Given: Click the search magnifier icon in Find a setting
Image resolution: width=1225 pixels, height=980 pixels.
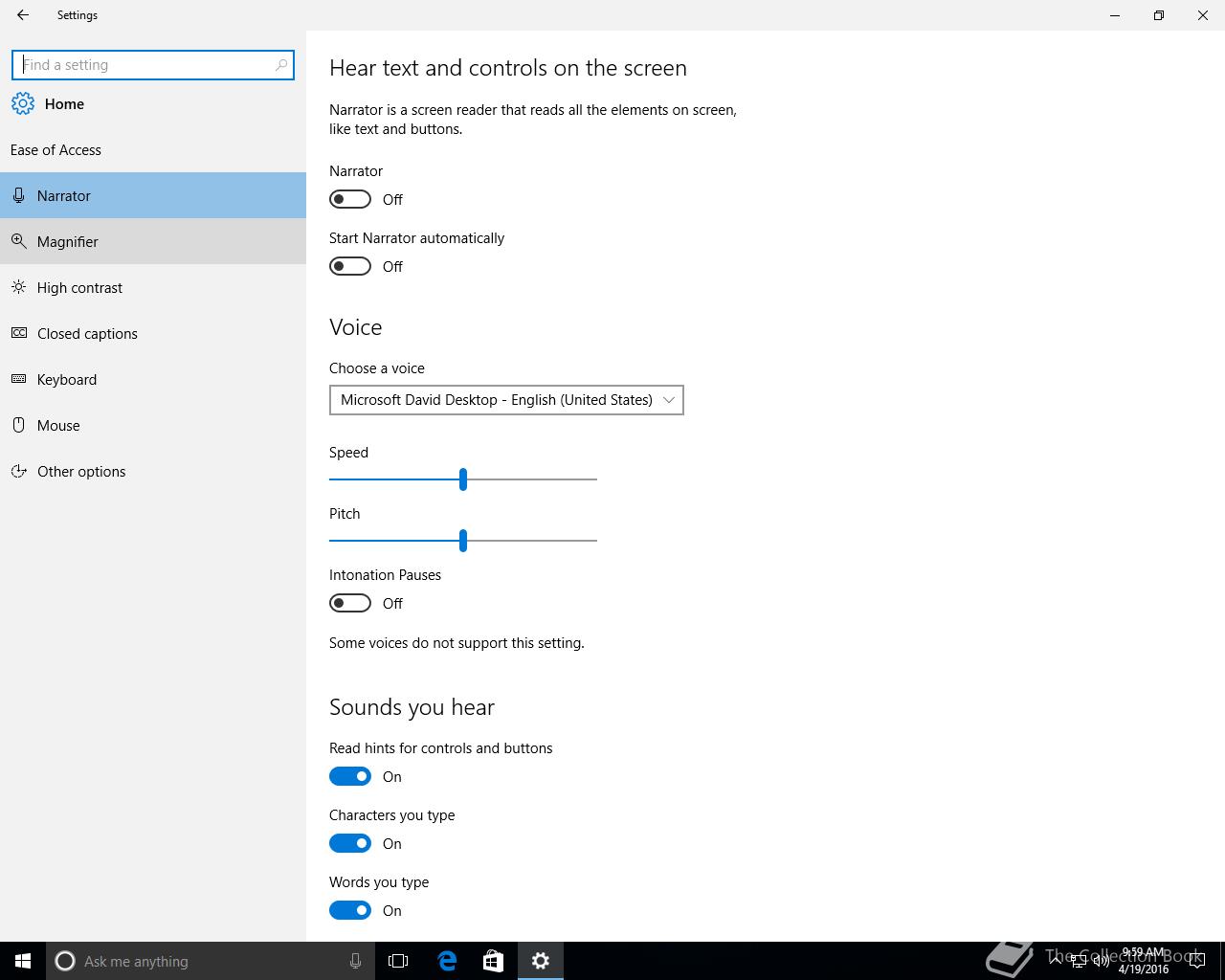Looking at the screenshot, I should pyautogui.click(x=280, y=65).
